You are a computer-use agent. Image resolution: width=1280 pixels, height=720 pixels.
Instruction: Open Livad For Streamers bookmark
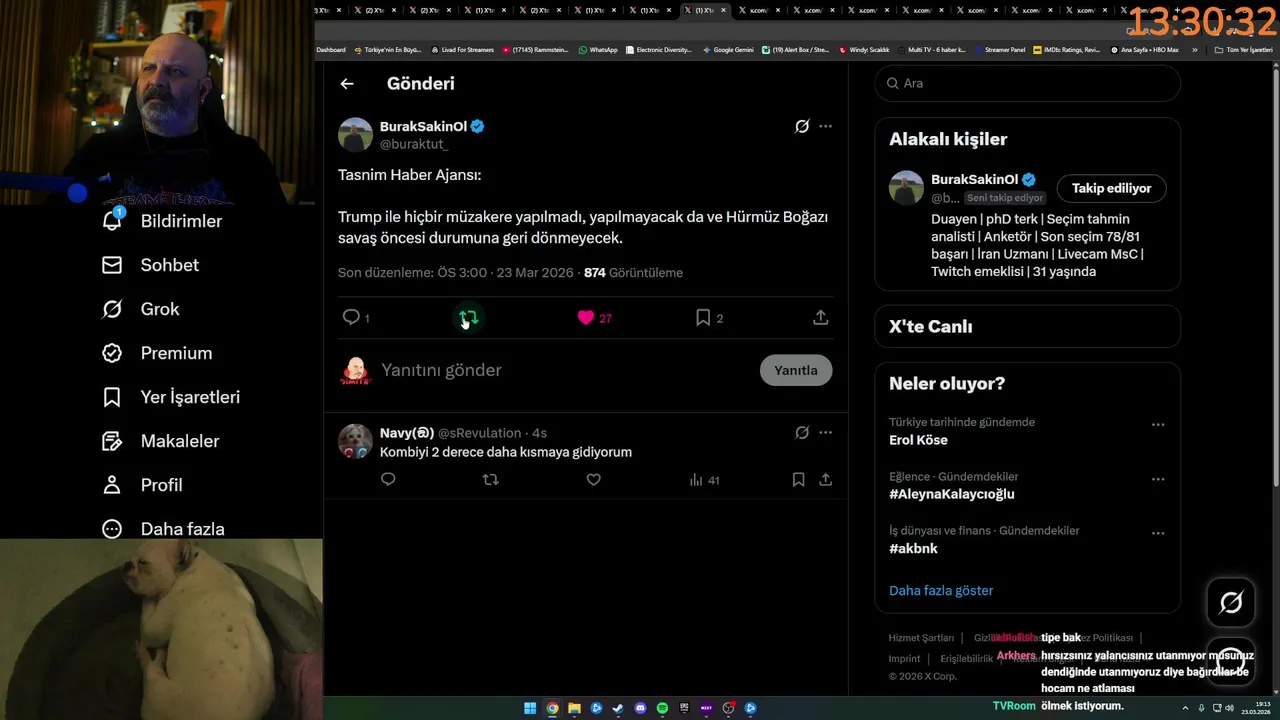[462, 49]
